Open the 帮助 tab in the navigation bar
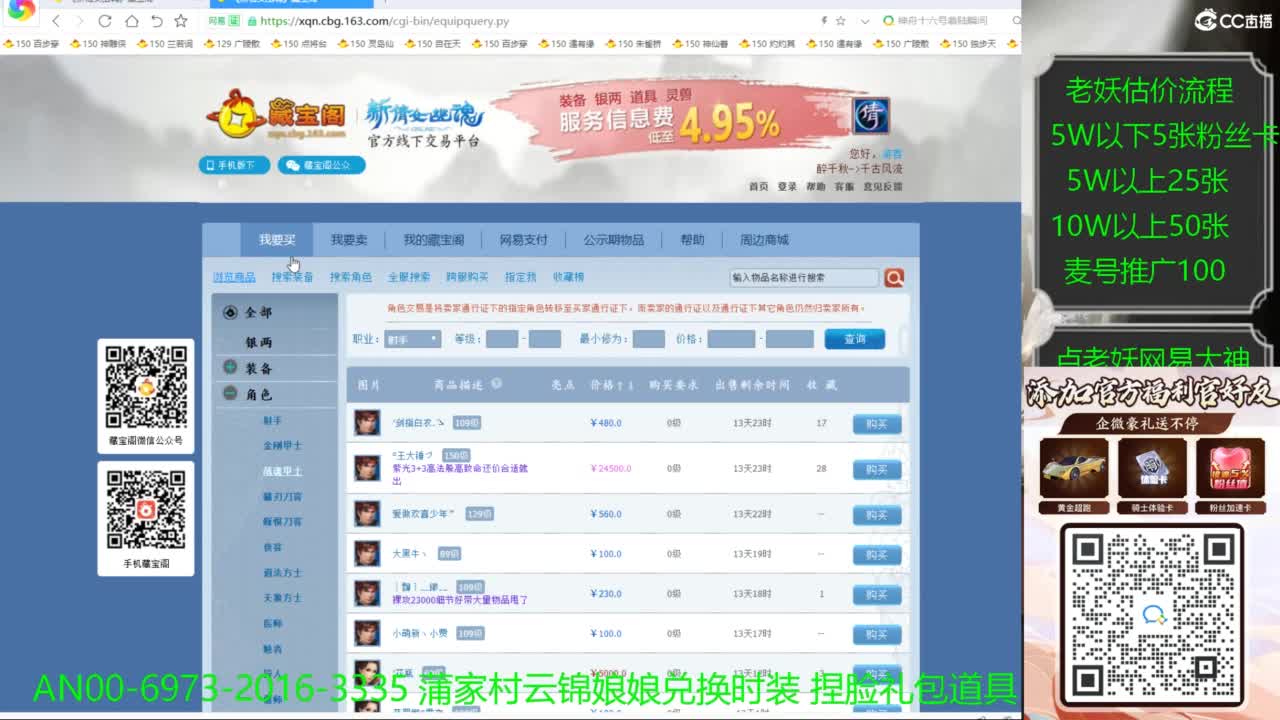1280x720 pixels. coord(692,240)
